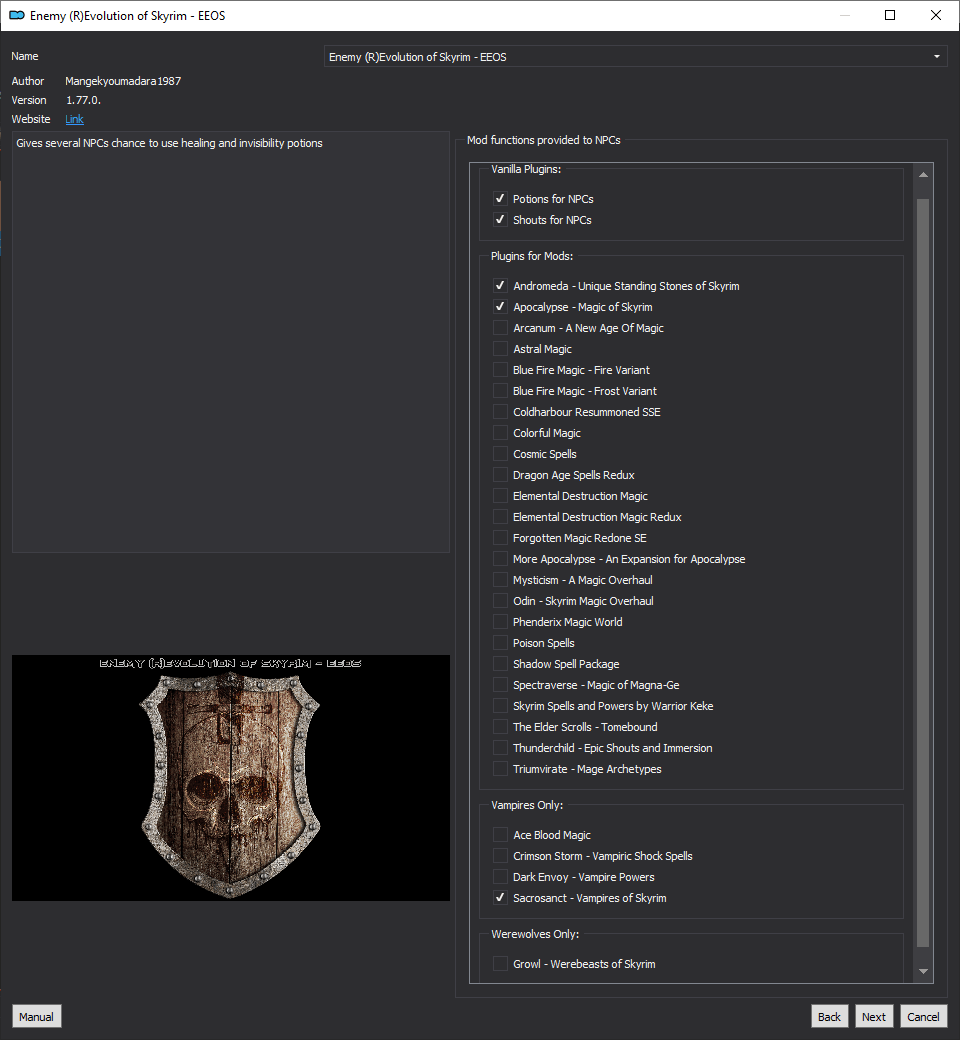960x1040 pixels.
Task: Enable Coldharbour Resummoned SSE checkbox
Action: pos(500,412)
